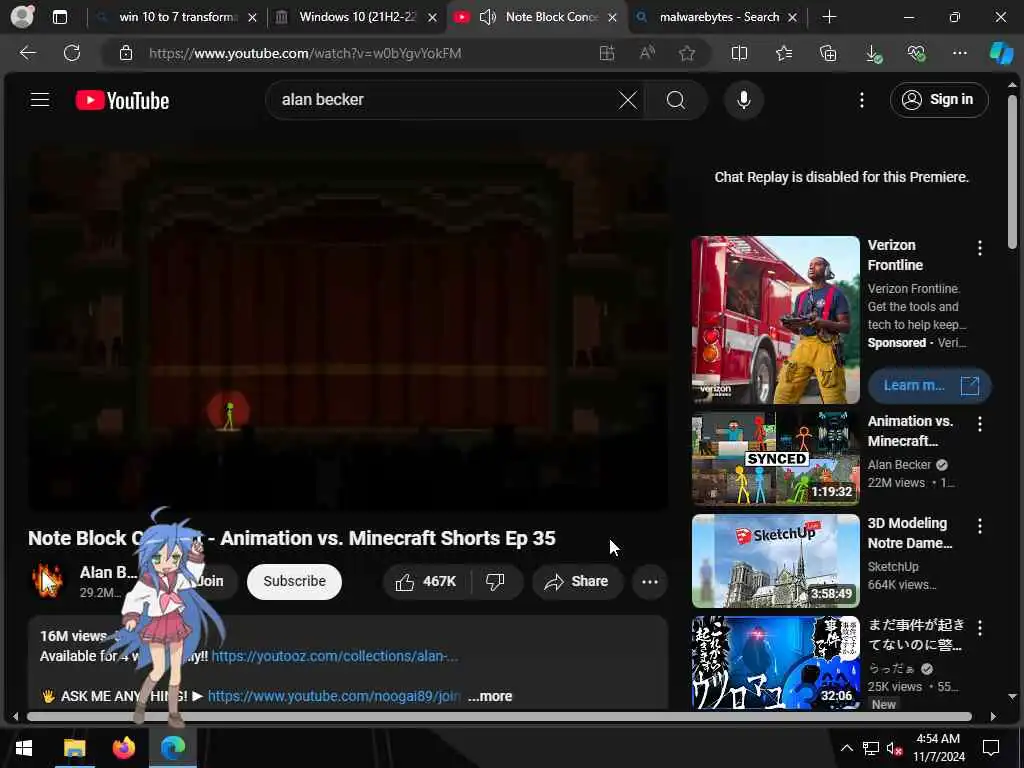
Task: Open the Verizon fire truck ad thumbnail
Action: 775,320
